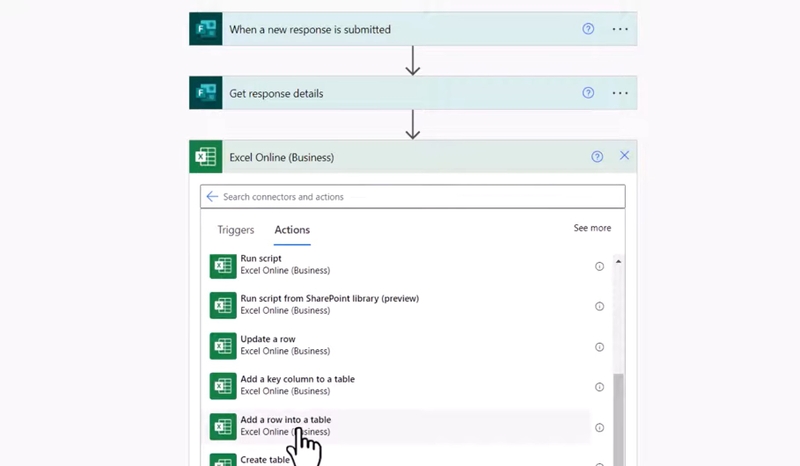Click the back arrow in the search box

tap(212, 197)
